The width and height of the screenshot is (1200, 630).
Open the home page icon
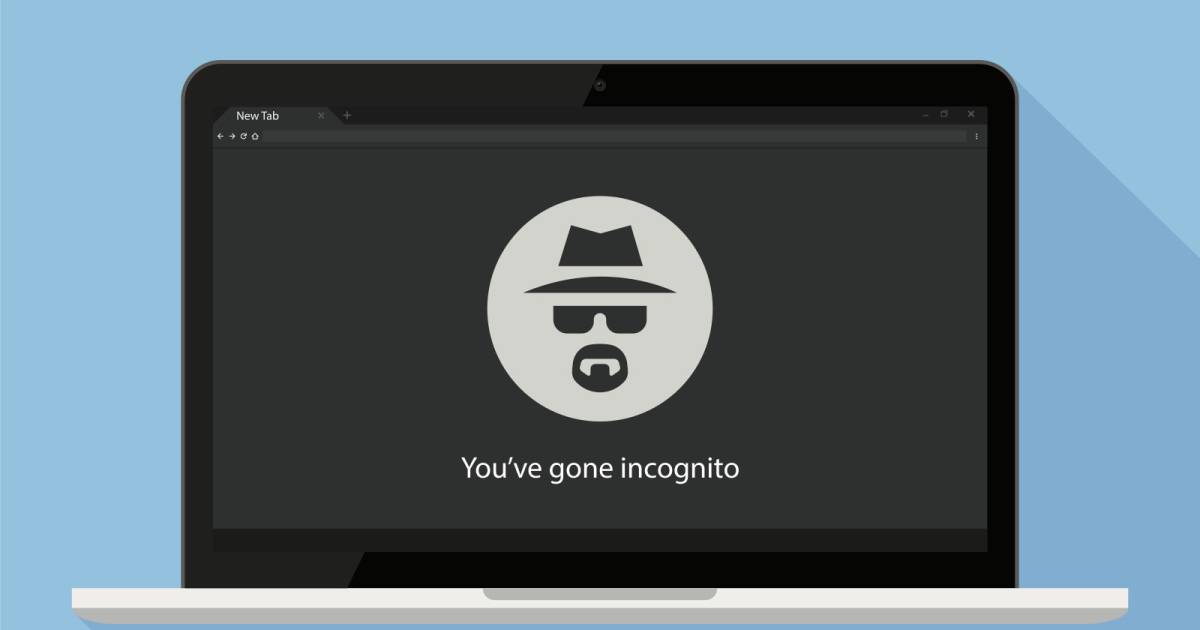click(x=255, y=136)
